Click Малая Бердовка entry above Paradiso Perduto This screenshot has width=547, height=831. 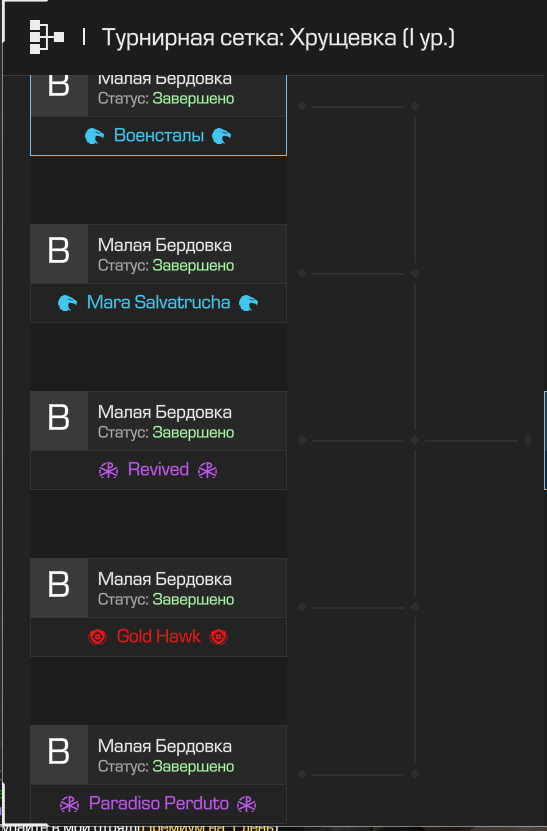click(165, 746)
